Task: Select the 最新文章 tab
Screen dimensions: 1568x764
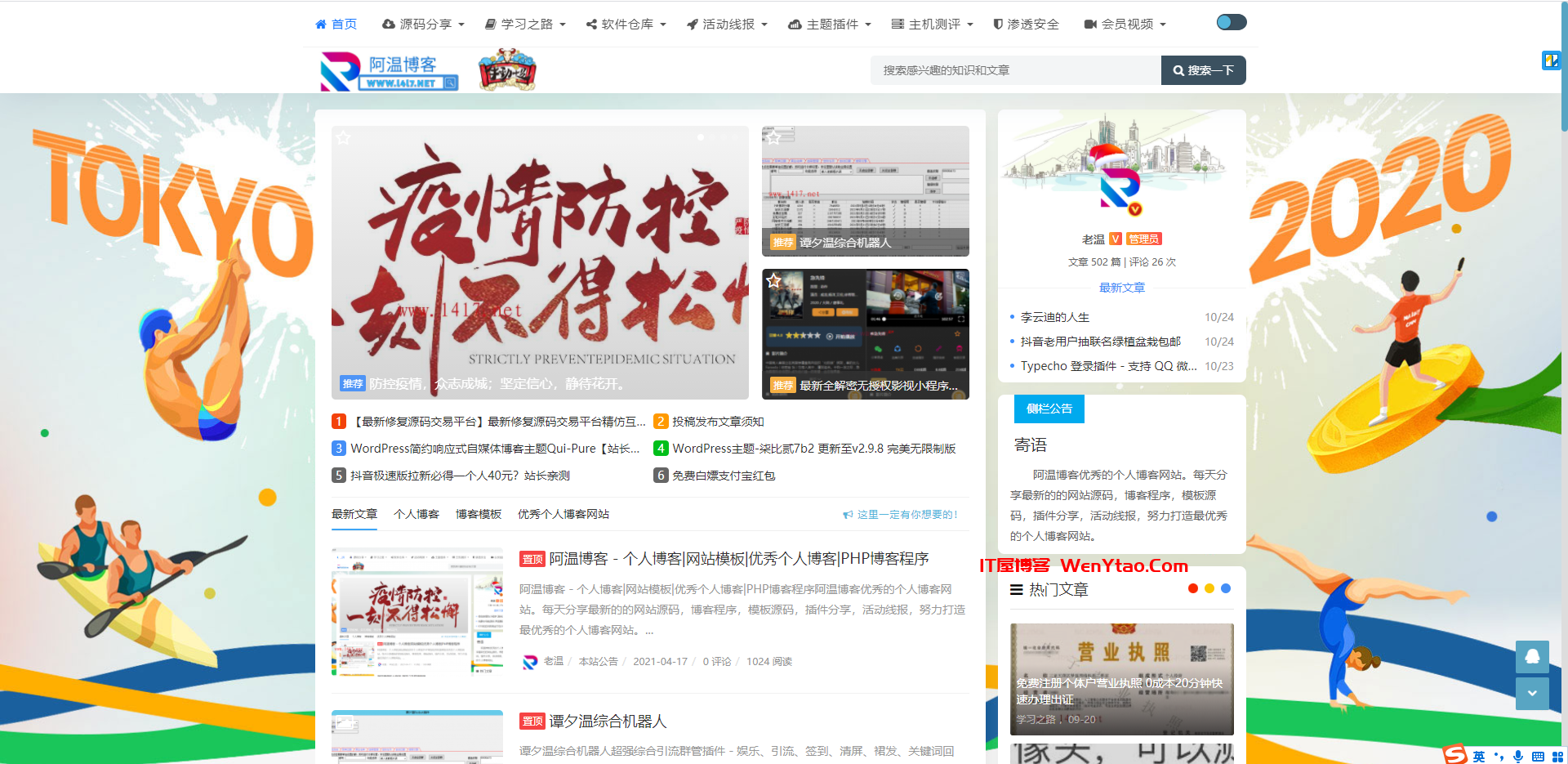Action: pyautogui.click(x=354, y=514)
